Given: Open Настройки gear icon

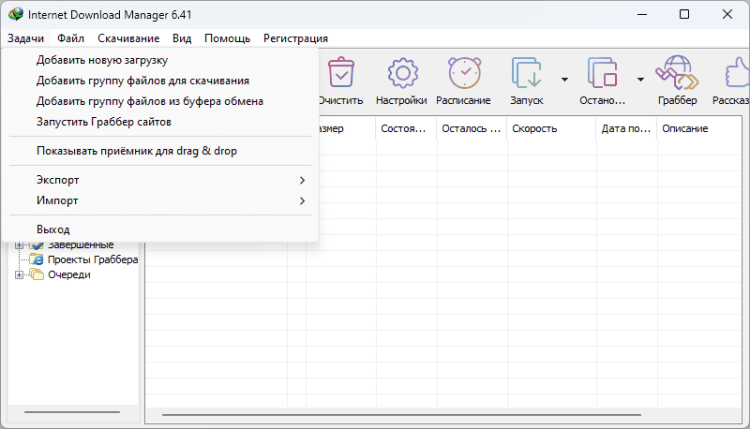Looking at the screenshot, I should tap(403, 73).
